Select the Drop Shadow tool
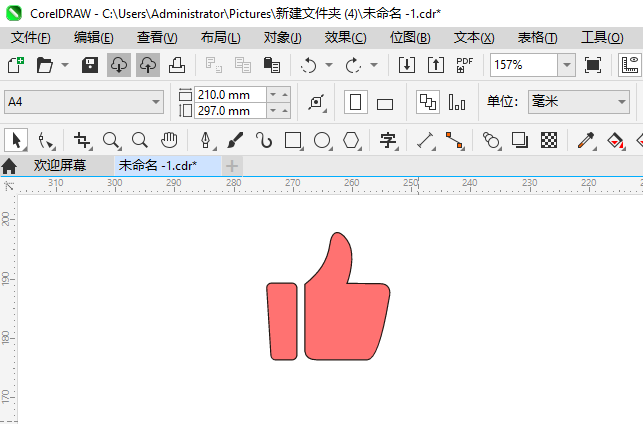Screen dimensions: 643x424 coord(520,141)
